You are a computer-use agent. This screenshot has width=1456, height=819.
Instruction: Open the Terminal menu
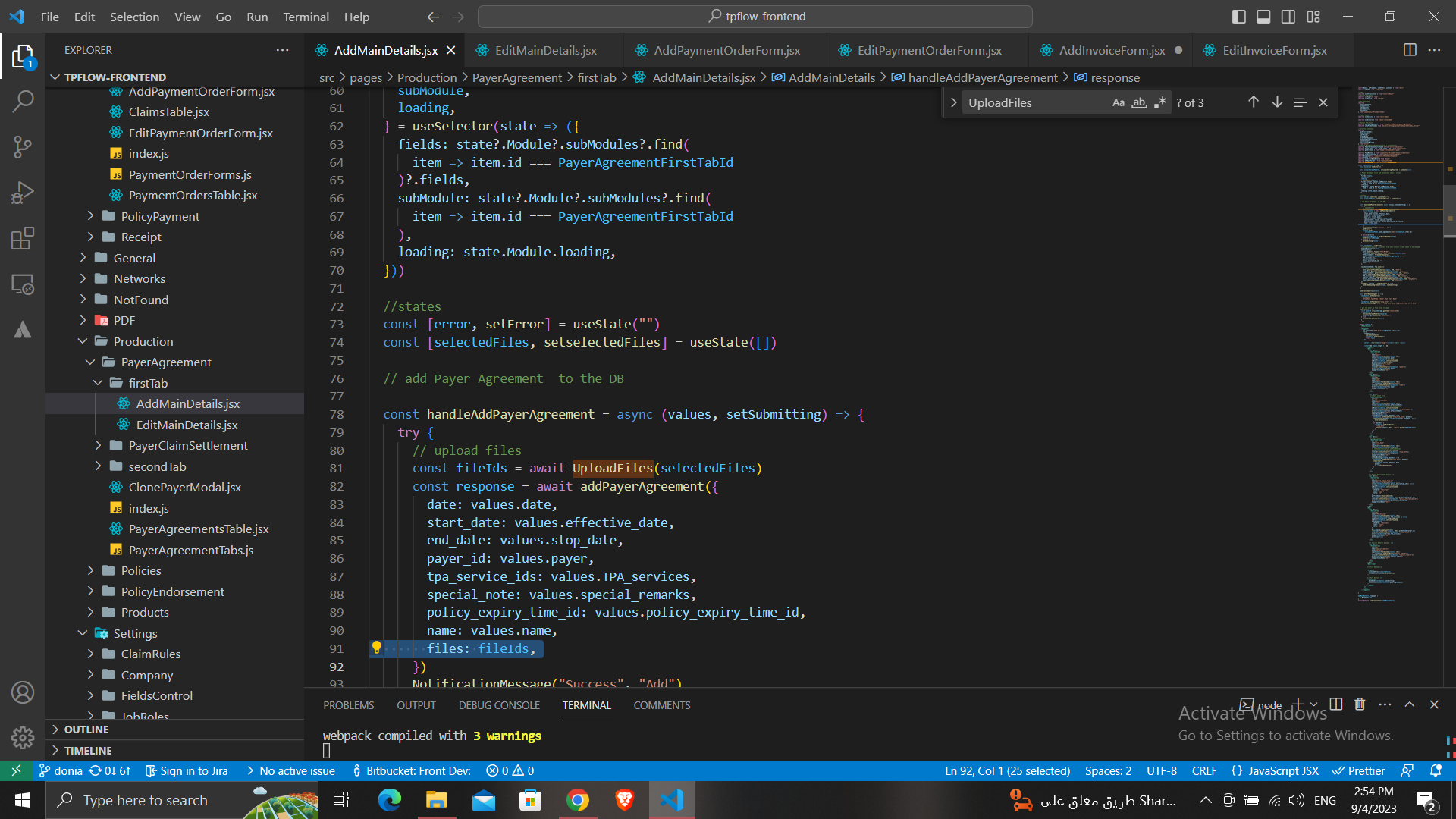306,17
